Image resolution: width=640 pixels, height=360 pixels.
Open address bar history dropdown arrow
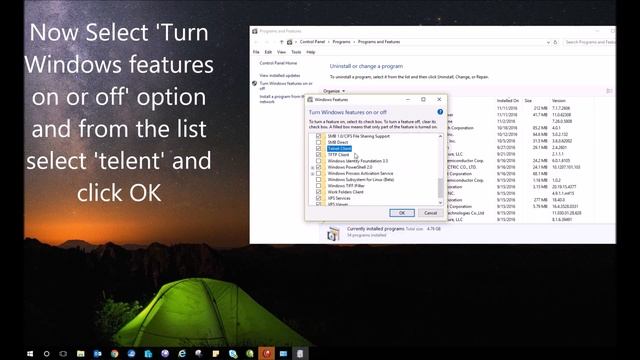(548, 42)
